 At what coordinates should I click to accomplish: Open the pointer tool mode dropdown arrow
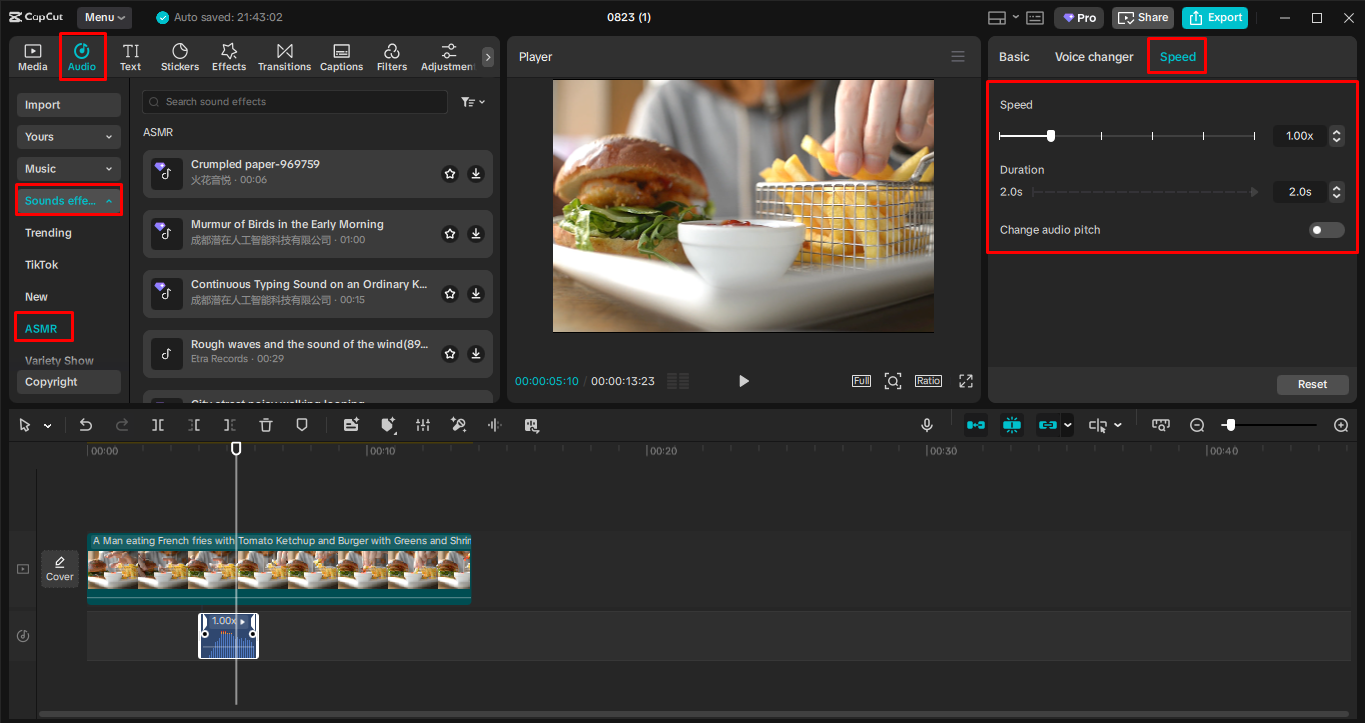47,426
